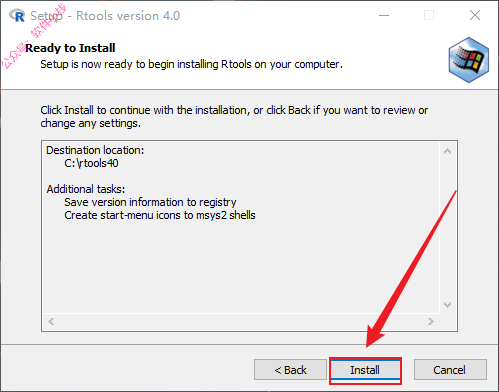Click the C:\rtools40 destination path text
Screen dimensions: 499x392
[x=91, y=163]
